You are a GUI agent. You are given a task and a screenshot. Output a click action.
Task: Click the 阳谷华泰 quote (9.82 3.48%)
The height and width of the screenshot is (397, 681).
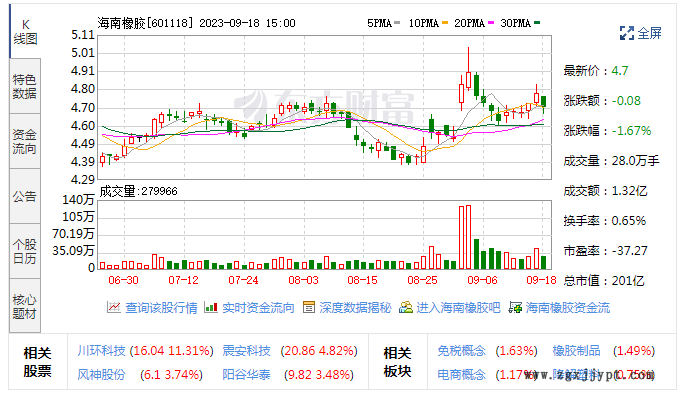(319, 374)
